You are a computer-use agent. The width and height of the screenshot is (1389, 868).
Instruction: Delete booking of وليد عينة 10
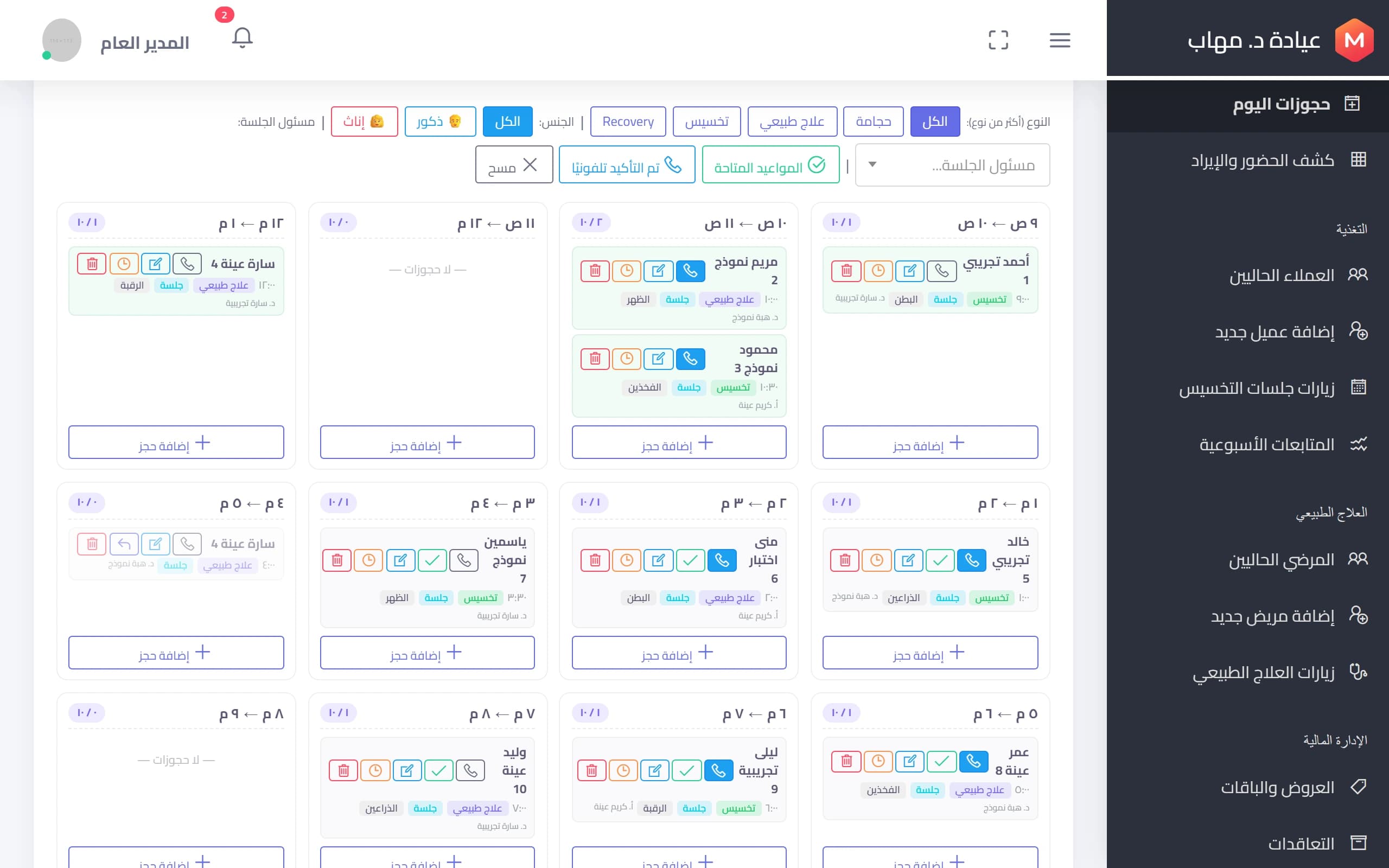pyautogui.click(x=343, y=770)
